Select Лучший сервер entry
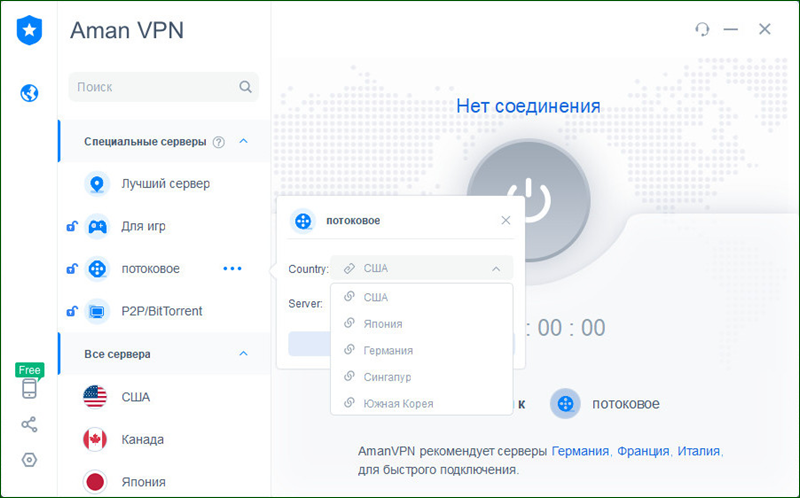Screen dimensions: 800x498 165,184
